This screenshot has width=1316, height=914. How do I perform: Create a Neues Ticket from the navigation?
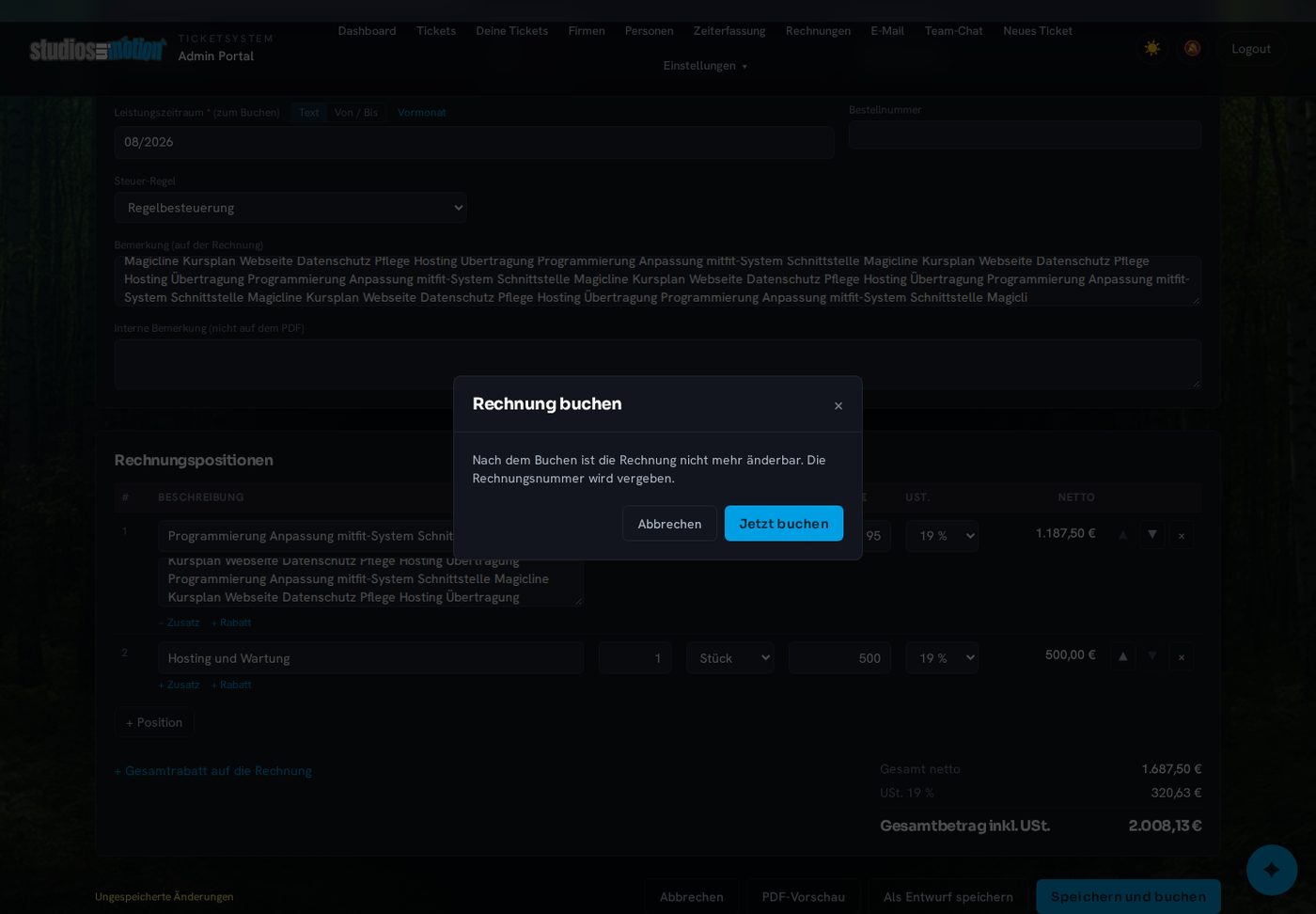tap(1038, 31)
